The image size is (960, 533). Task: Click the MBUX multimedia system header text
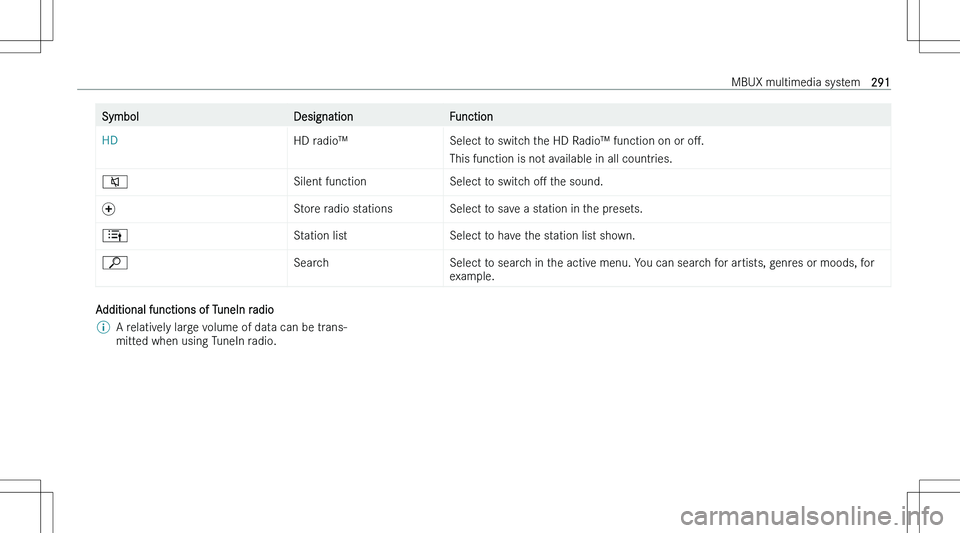(x=795, y=82)
